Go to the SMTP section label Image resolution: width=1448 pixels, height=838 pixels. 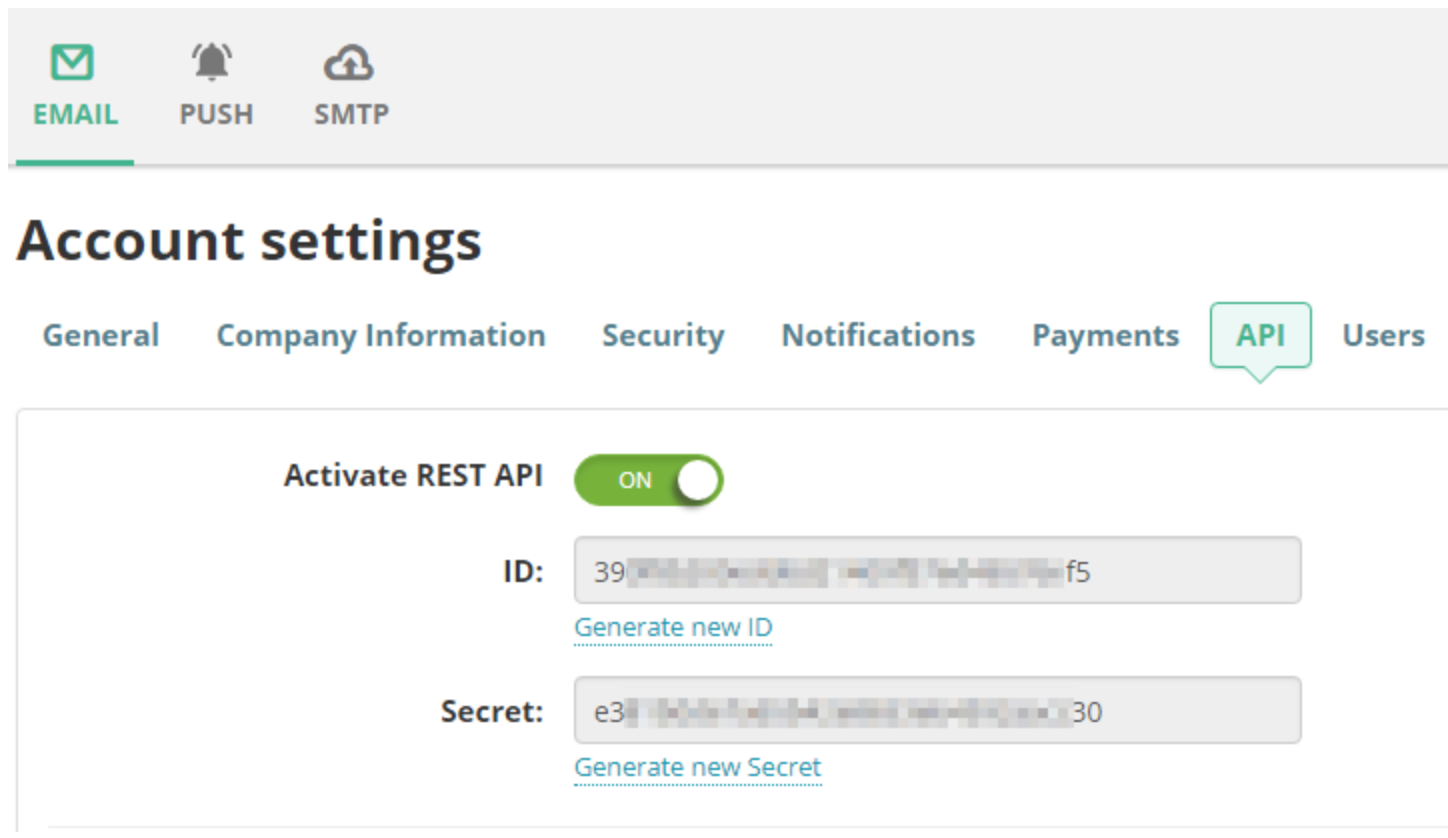[x=351, y=115]
